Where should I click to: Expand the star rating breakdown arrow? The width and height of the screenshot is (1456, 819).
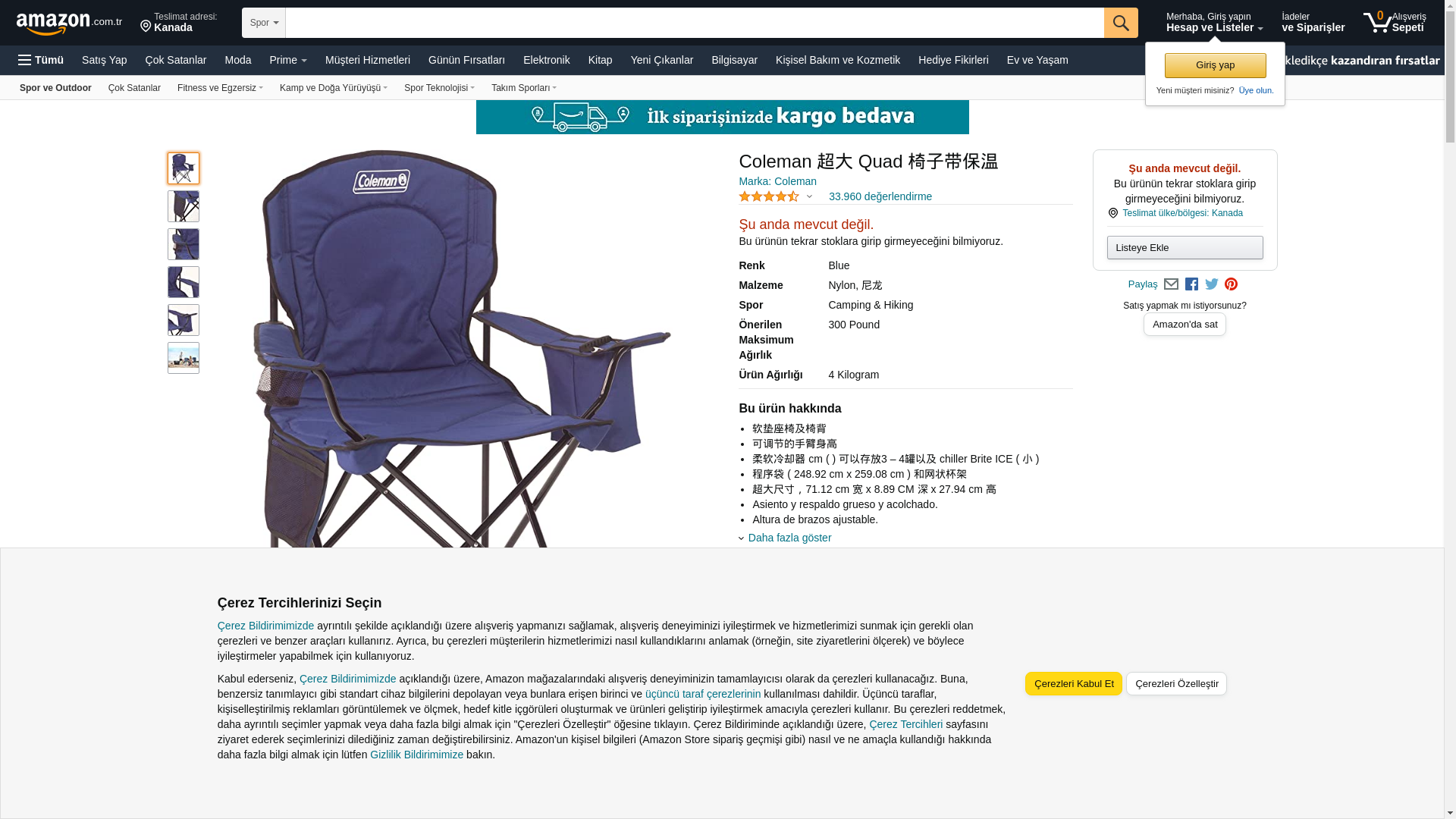[809, 197]
